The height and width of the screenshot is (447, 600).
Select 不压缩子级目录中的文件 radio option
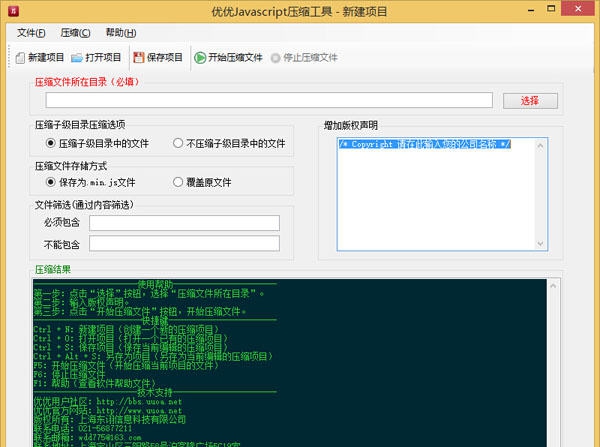[x=229, y=144]
